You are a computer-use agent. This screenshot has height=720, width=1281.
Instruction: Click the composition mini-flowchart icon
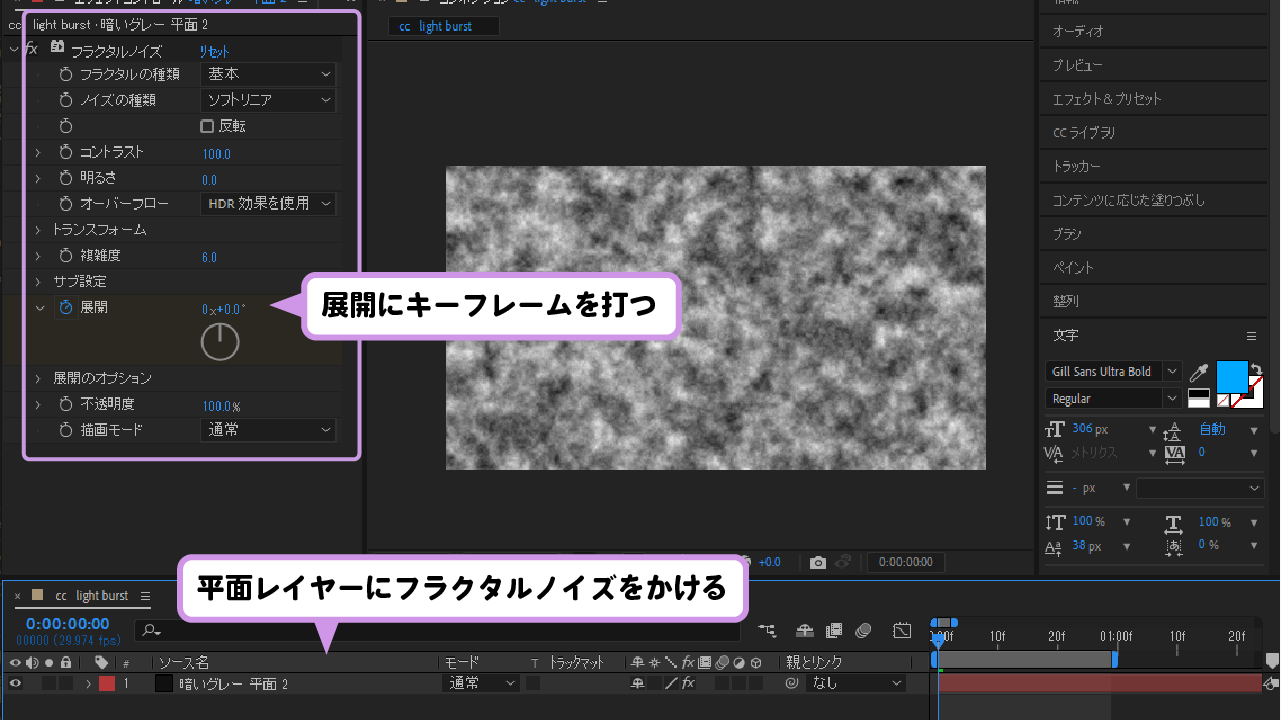[765, 630]
